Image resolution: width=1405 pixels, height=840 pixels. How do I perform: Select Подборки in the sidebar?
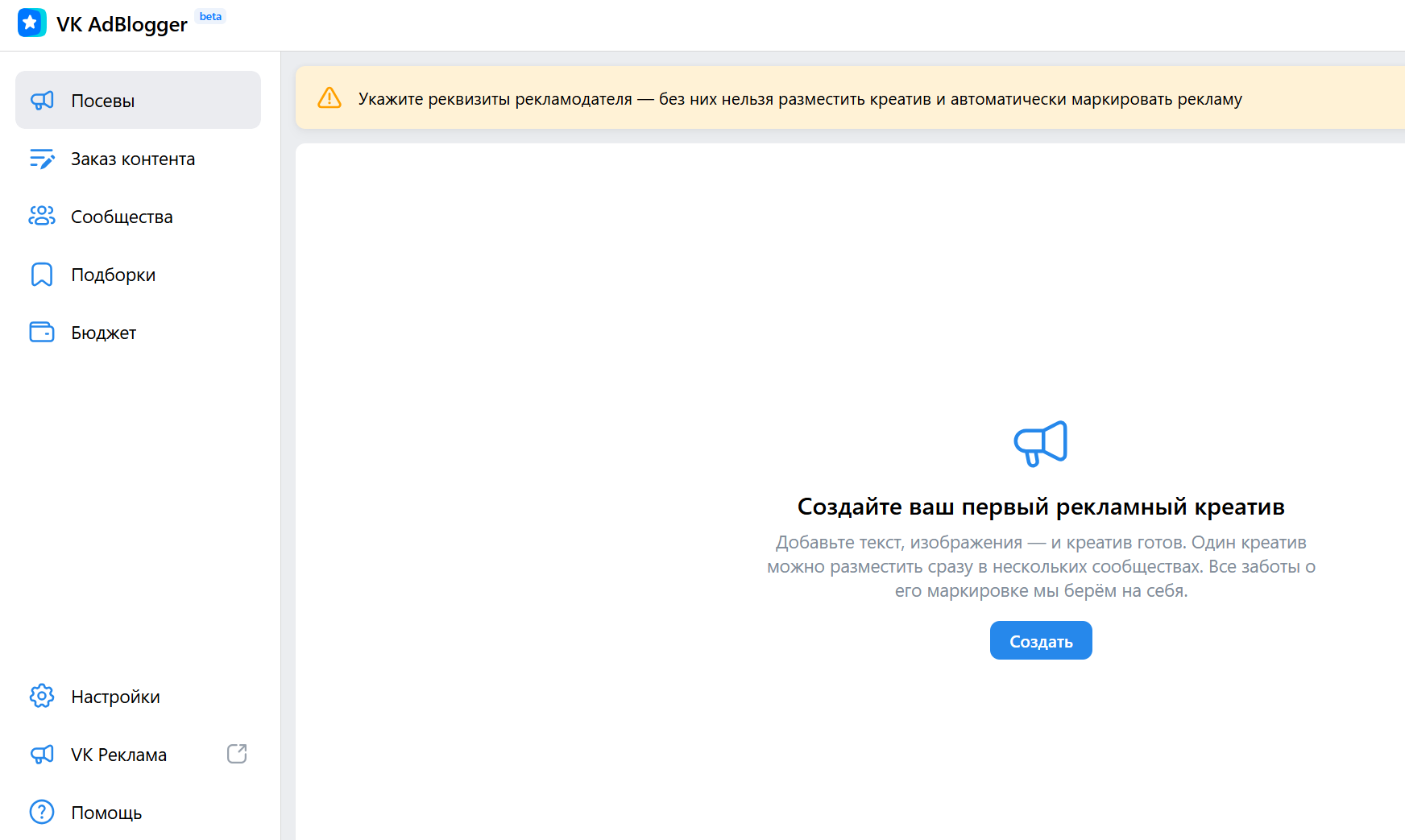point(113,275)
